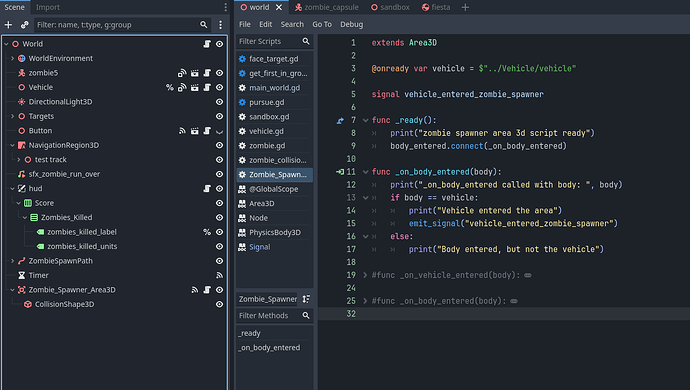Toggle visibility of DirectionalLight3D
690x390 pixels.
pos(220,102)
